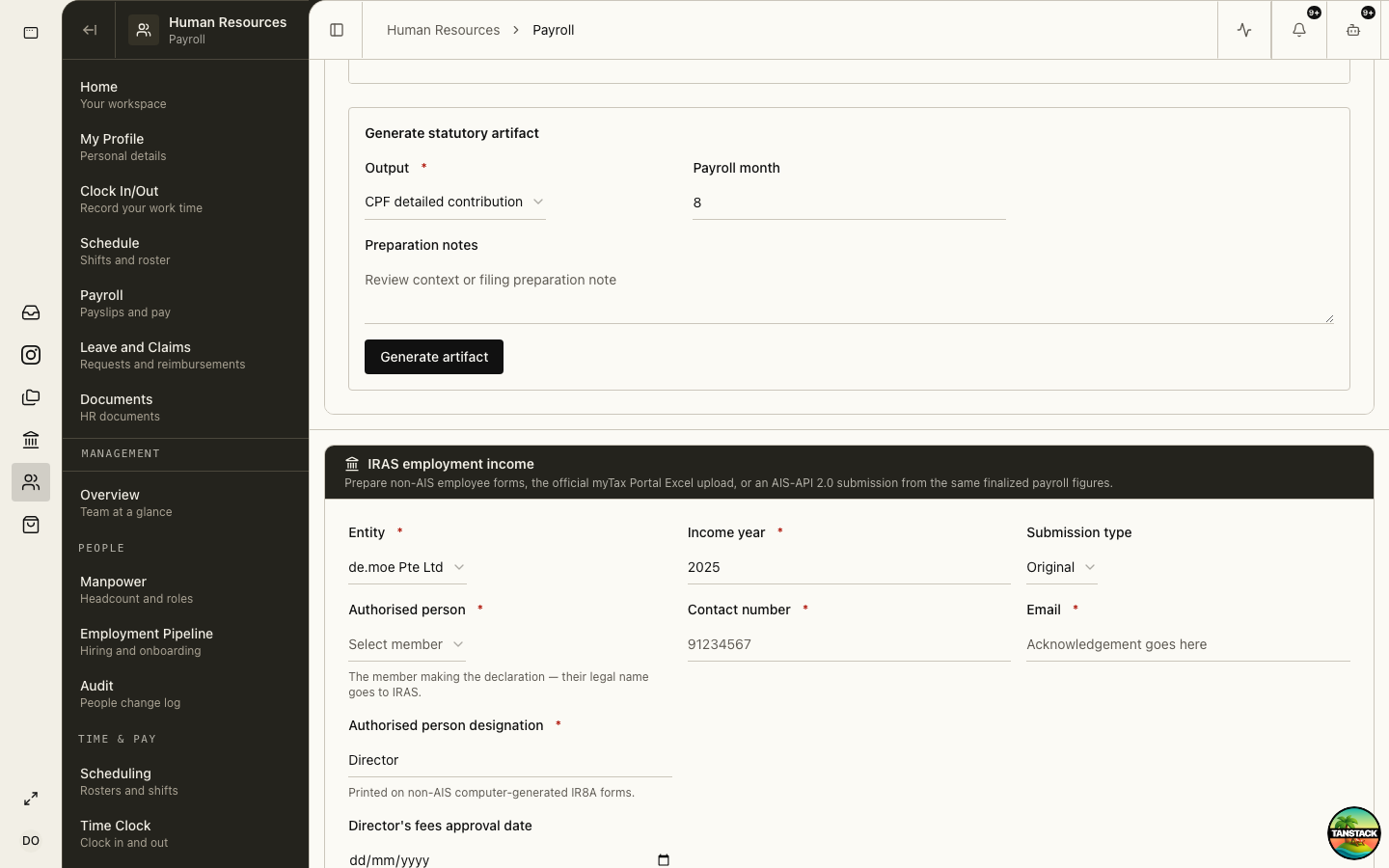Click the expand fullscreen arrows icon
The image size is (1389, 868).
pos(31,799)
